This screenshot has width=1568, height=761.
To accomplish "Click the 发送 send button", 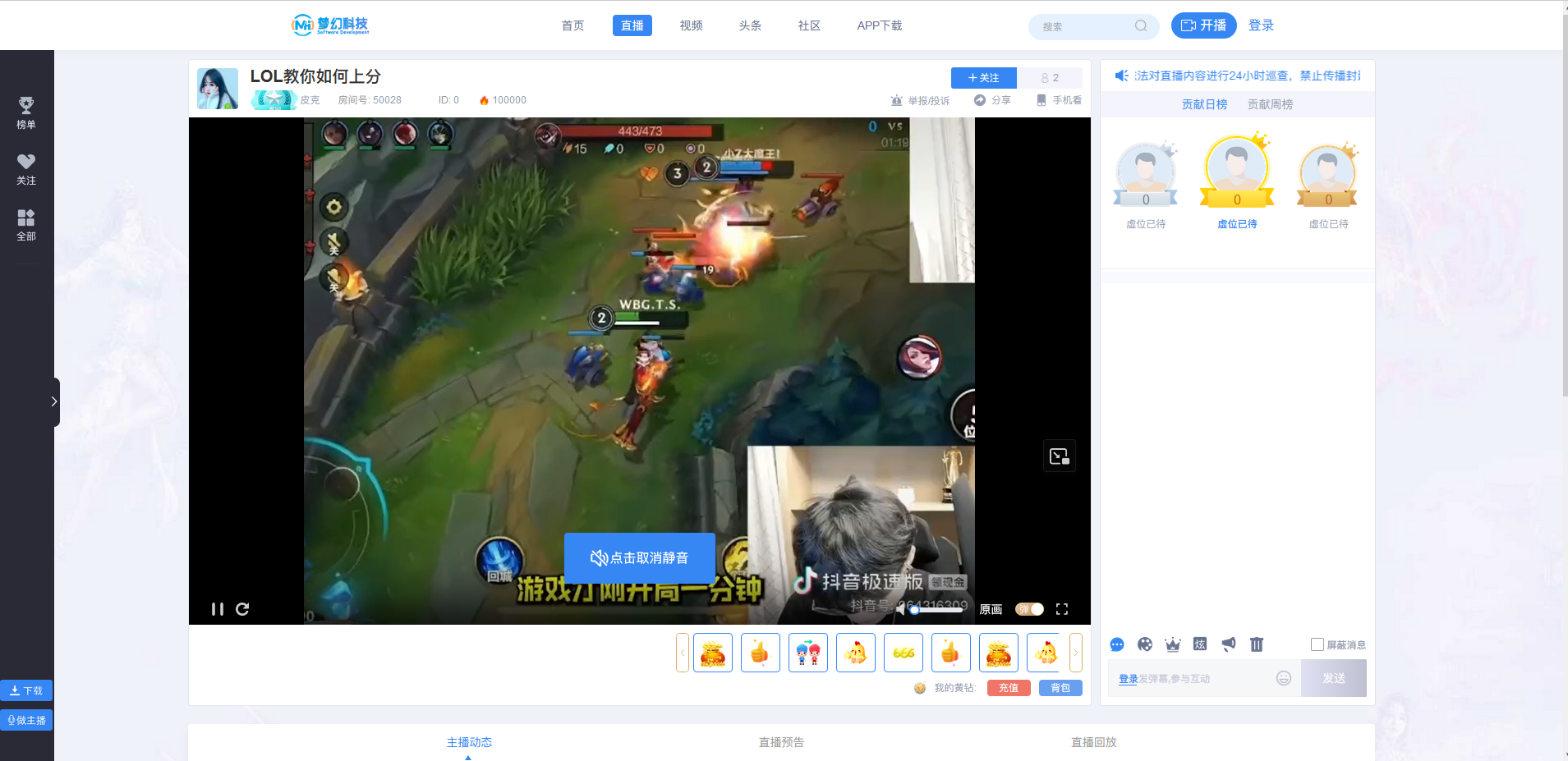I will click(1334, 678).
